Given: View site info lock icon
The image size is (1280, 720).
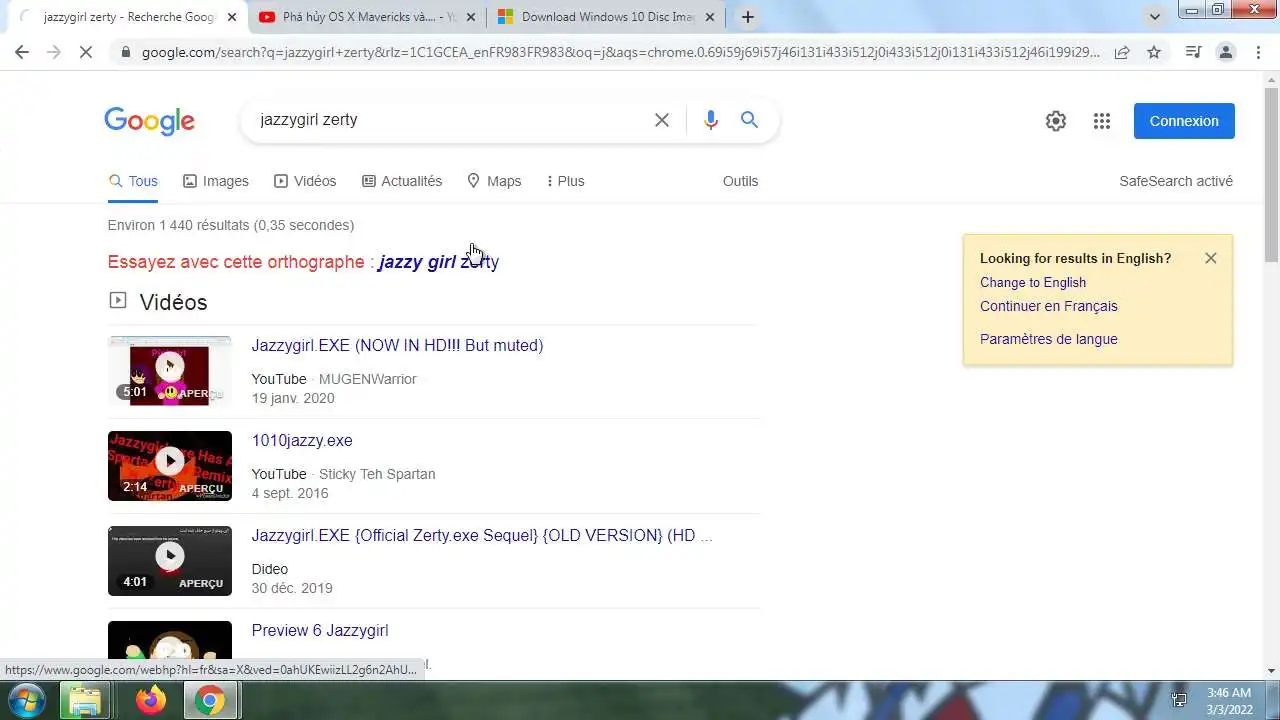Looking at the screenshot, I should coord(125,52).
